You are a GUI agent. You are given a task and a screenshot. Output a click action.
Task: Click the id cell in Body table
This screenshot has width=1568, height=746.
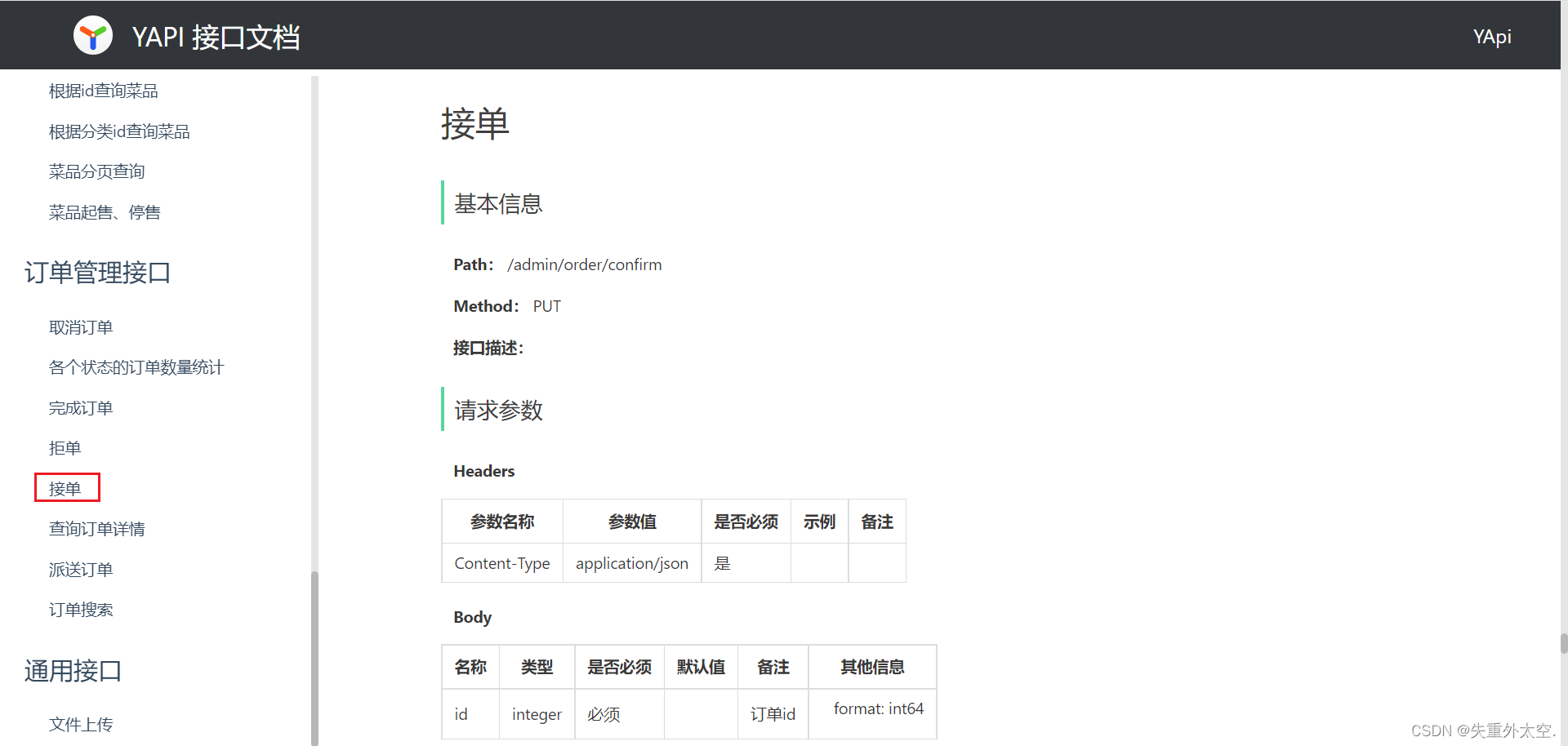470,714
